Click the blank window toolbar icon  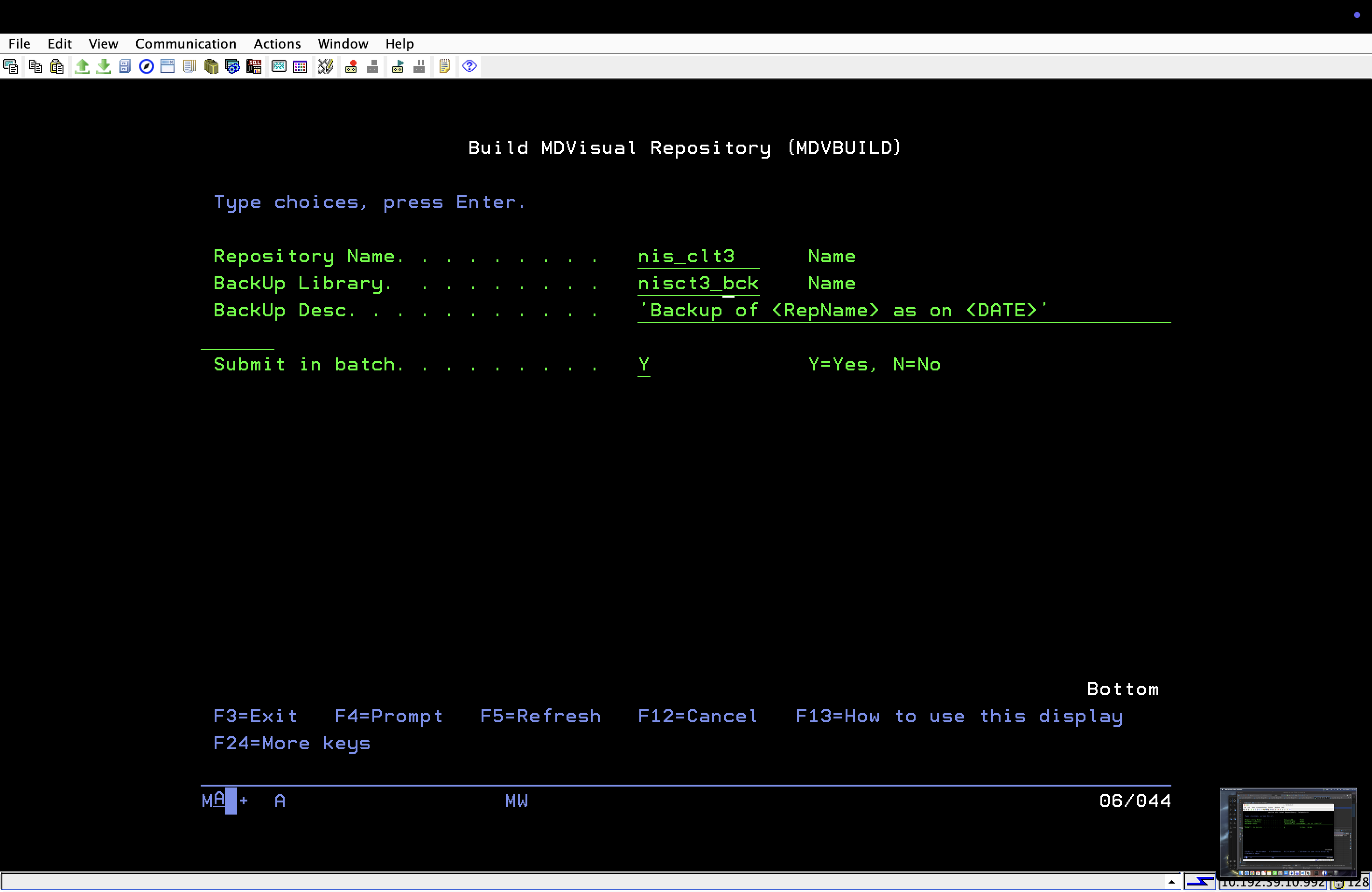click(168, 66)
